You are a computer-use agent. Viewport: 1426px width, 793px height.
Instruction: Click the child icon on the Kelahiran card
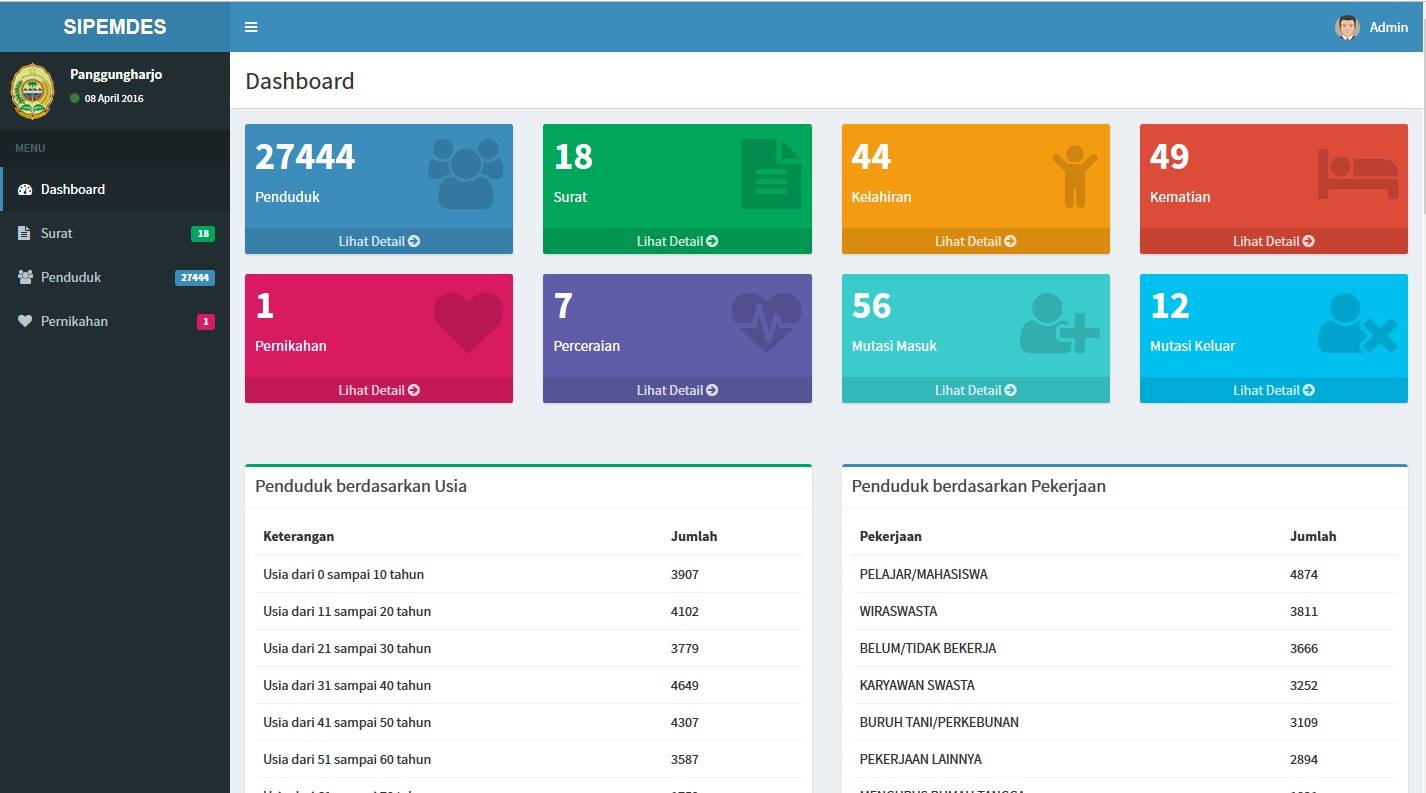click(1075, 175)
